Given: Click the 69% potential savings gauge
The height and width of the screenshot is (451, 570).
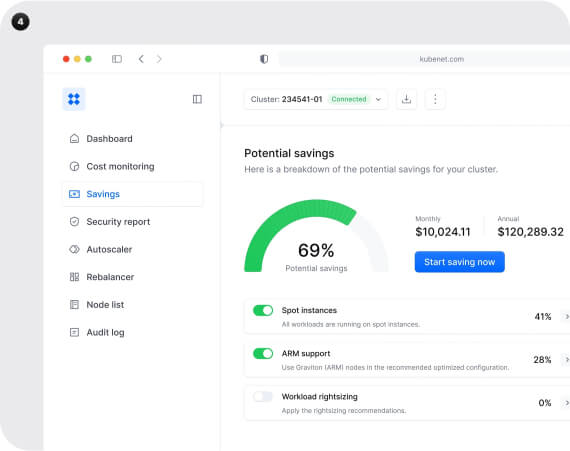Looking at the screenshot, I should tap(316, 236).
